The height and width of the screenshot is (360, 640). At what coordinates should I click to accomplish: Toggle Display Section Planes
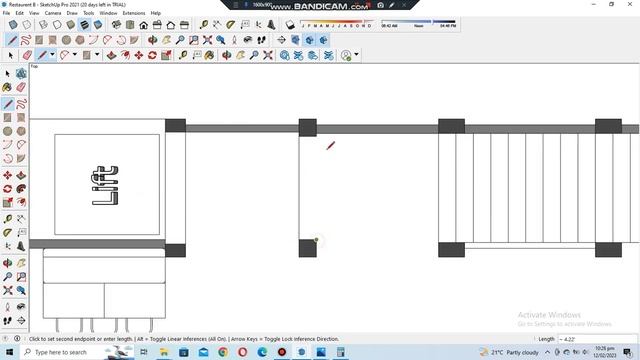(x=296, y=40)
